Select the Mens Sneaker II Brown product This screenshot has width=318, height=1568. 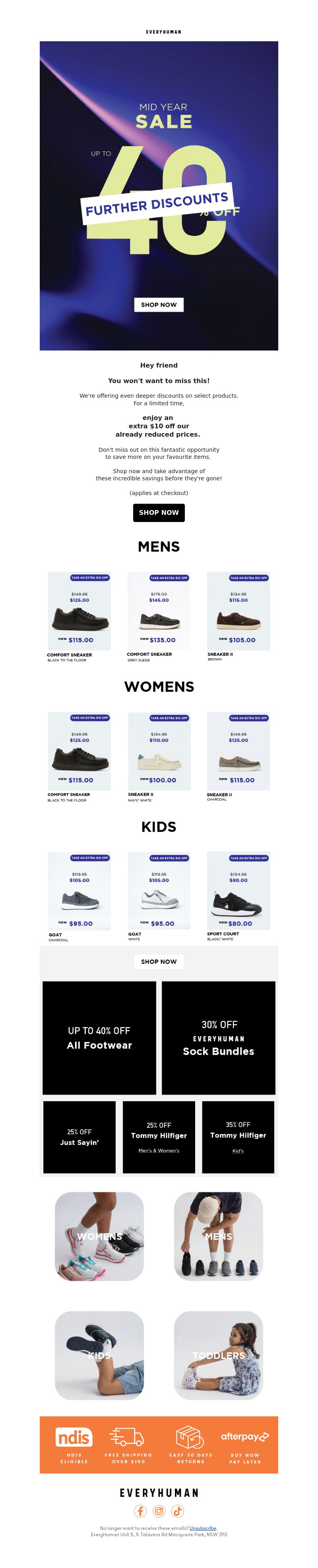click(238, 616)
